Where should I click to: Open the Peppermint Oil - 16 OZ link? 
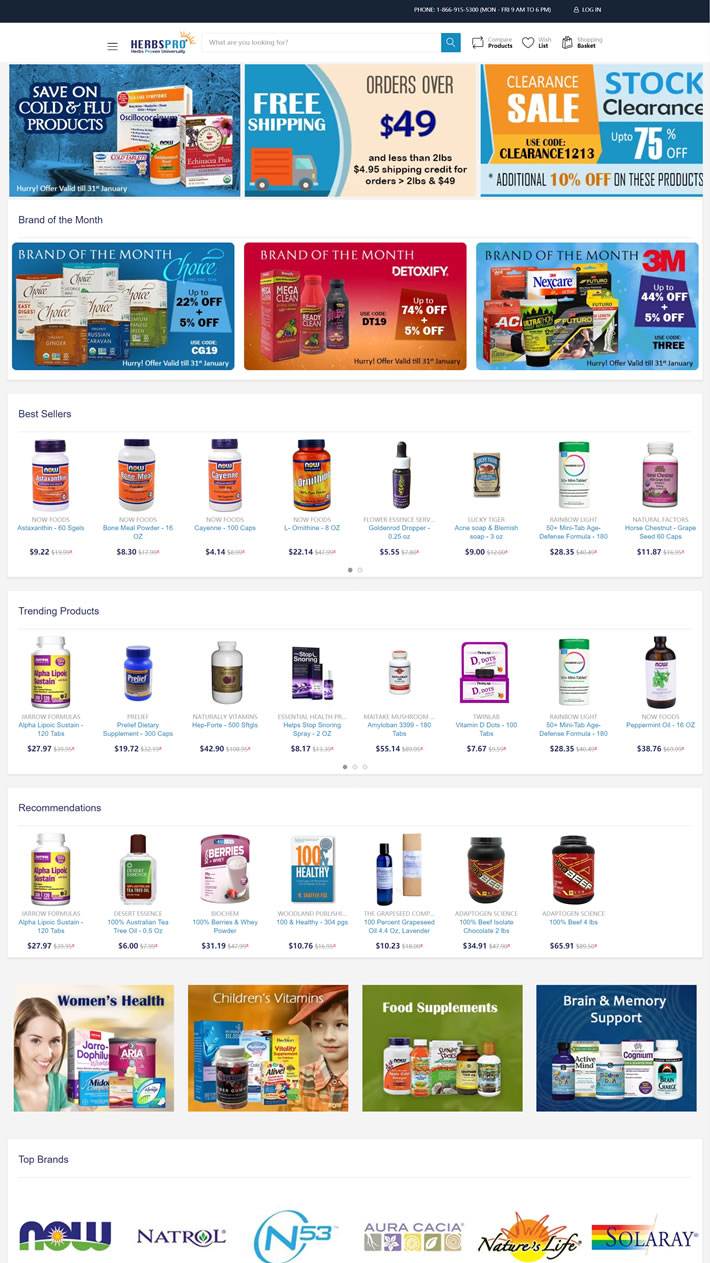(661, 725)
